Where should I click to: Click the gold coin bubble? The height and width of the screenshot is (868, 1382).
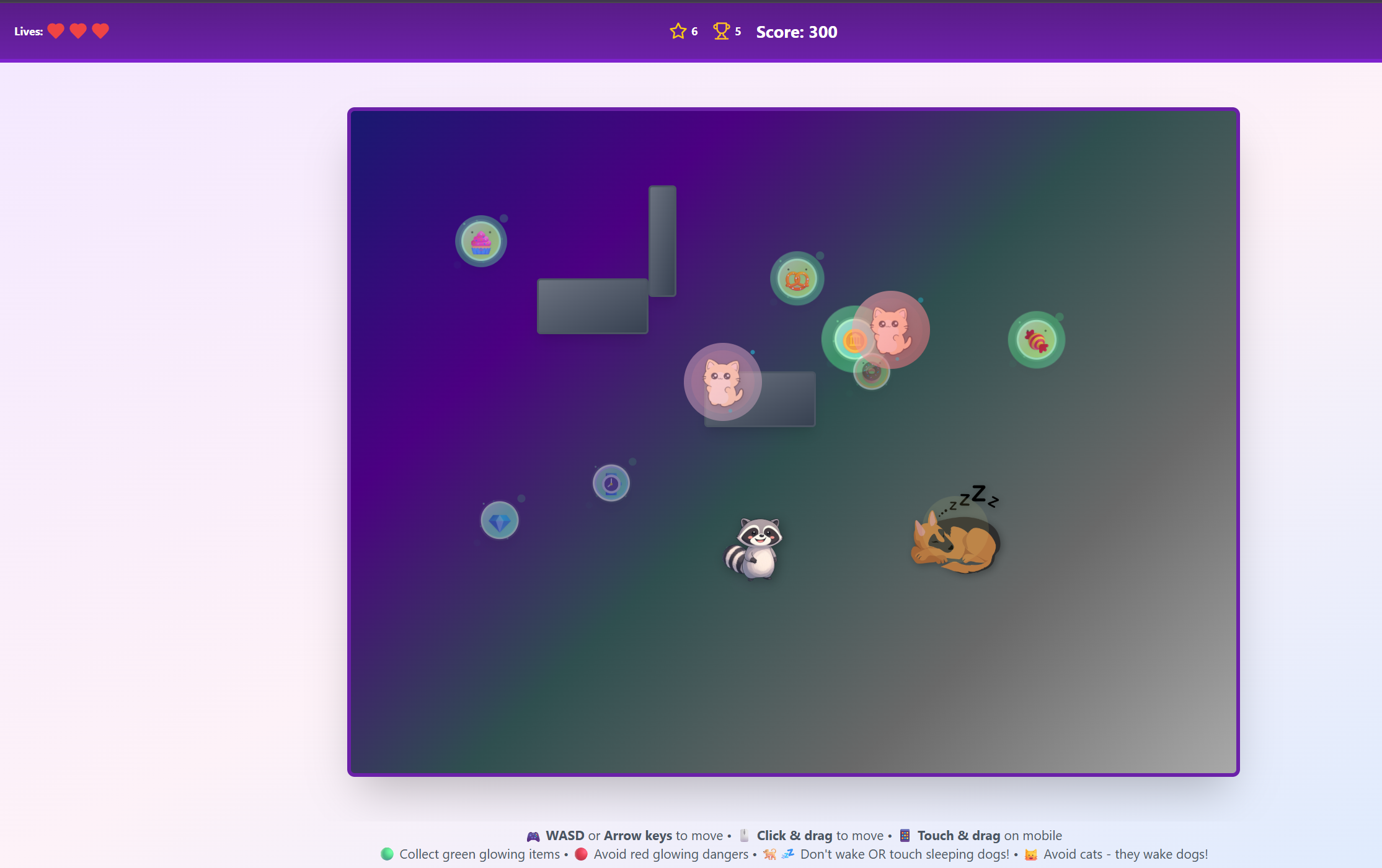click(849, 340)
